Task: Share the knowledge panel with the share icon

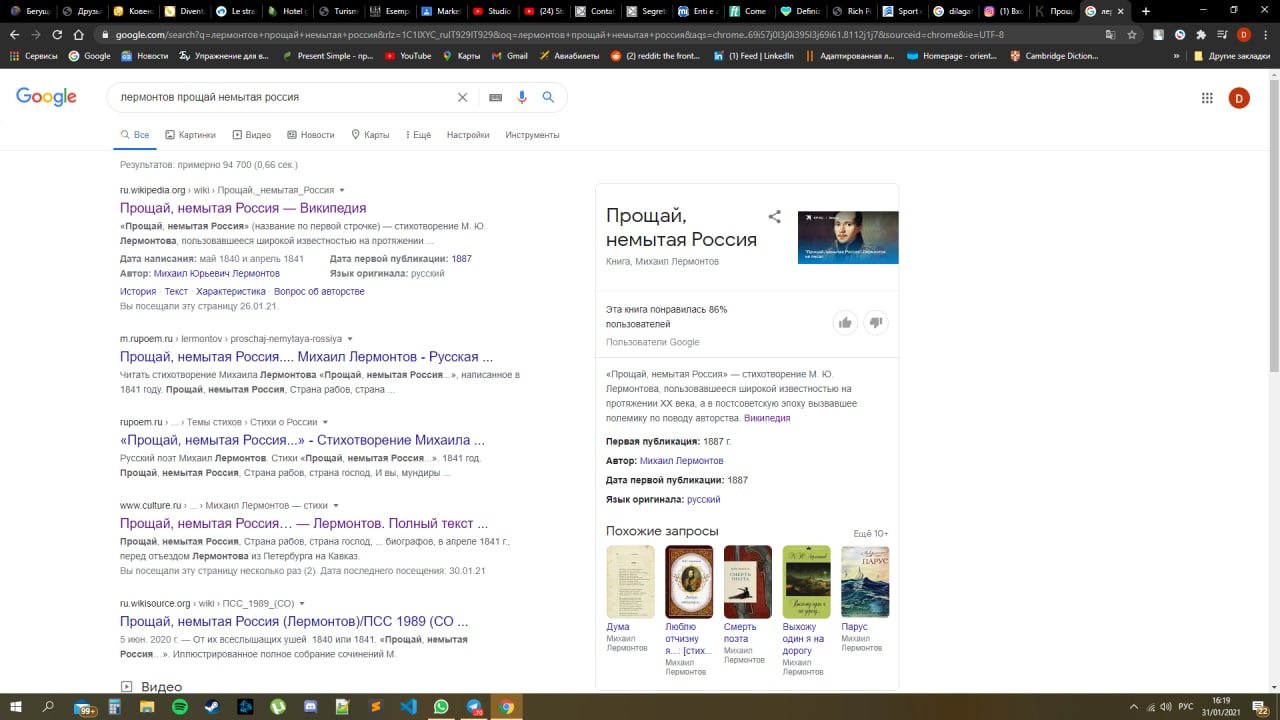Action: tap(774, 216)
